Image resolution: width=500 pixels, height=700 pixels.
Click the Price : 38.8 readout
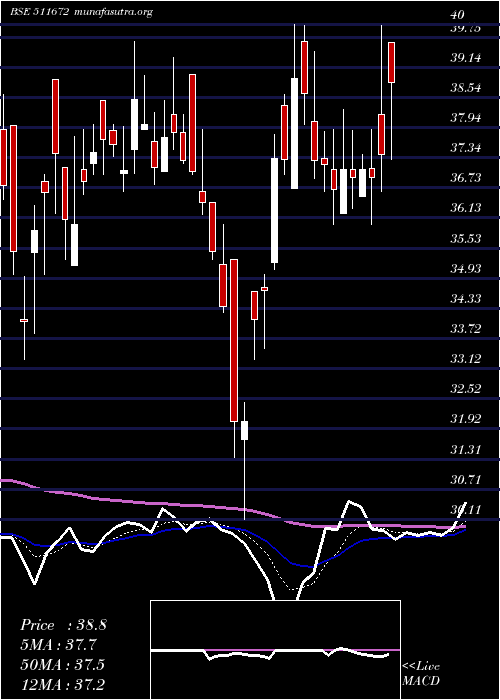[63, 625]
